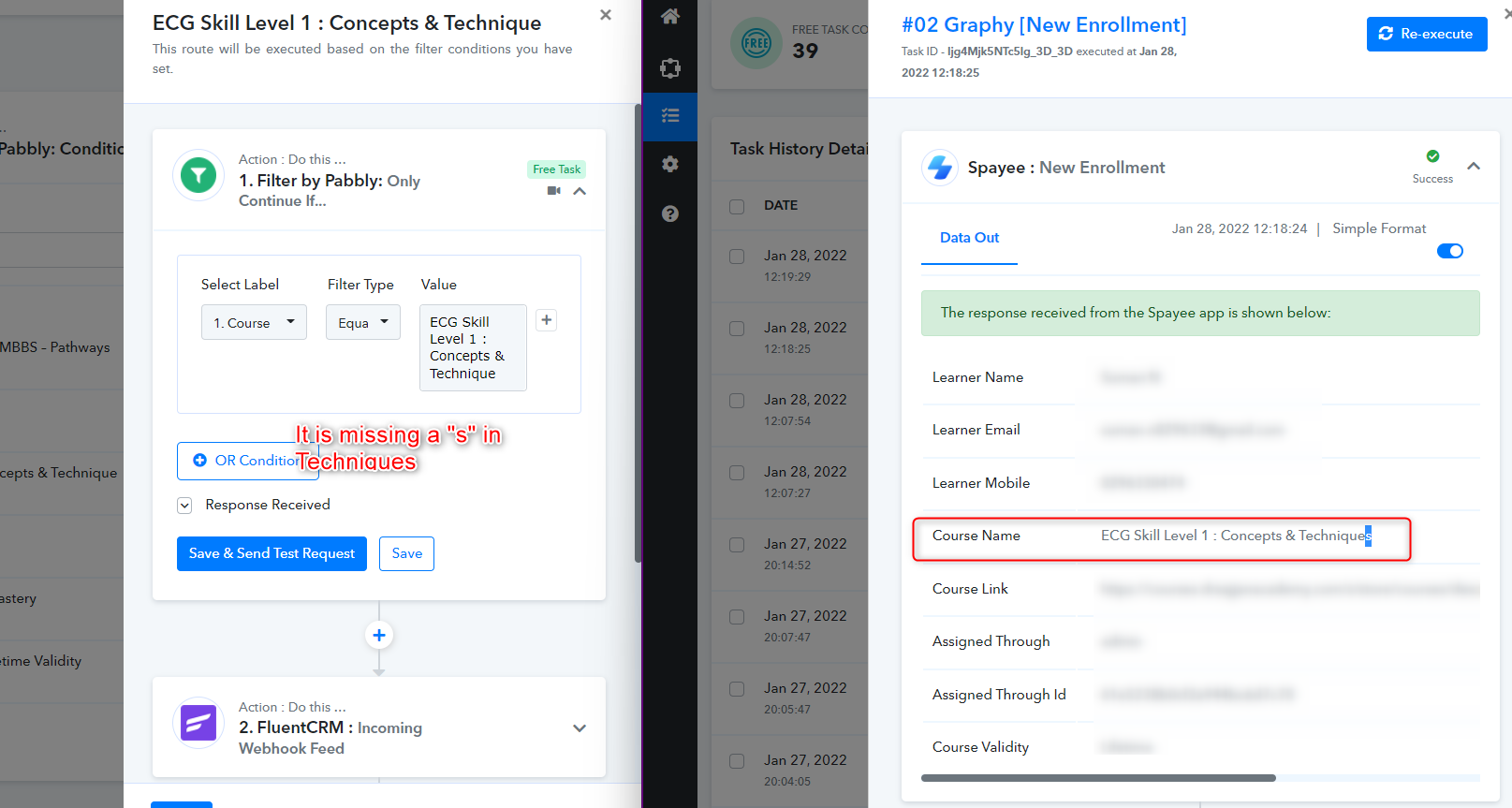Check the Jan 27, 2022 20:14:52 row
The width and height of the screenshot is (1512, 808).
(x=737, y=545)
